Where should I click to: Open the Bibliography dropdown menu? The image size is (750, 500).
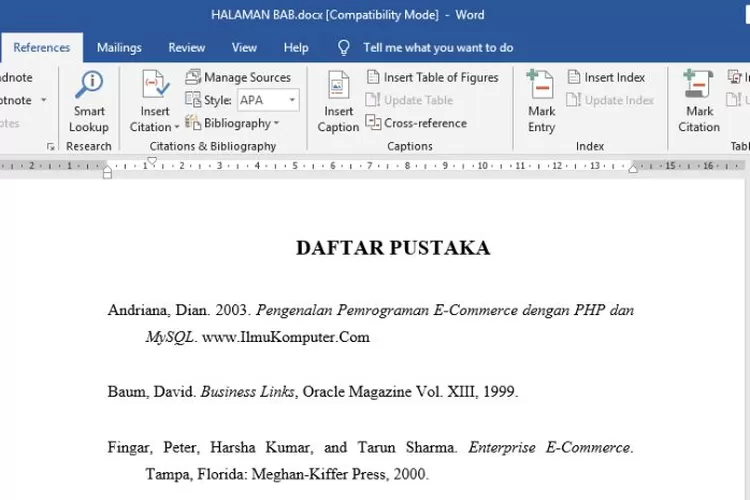tap(232, 123)
